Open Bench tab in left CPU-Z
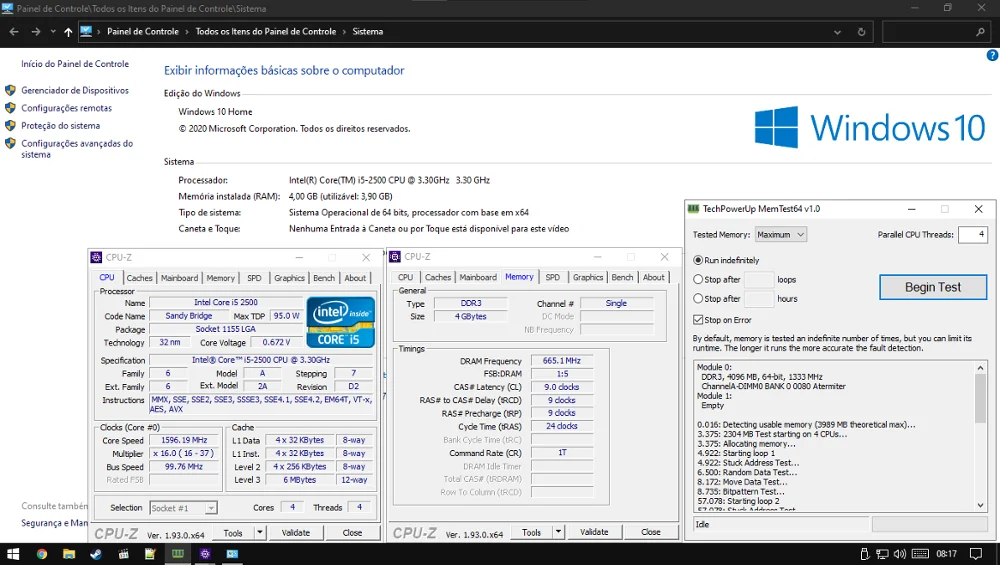Screen dimensions: 1000x565 click(x=324, y=278)
